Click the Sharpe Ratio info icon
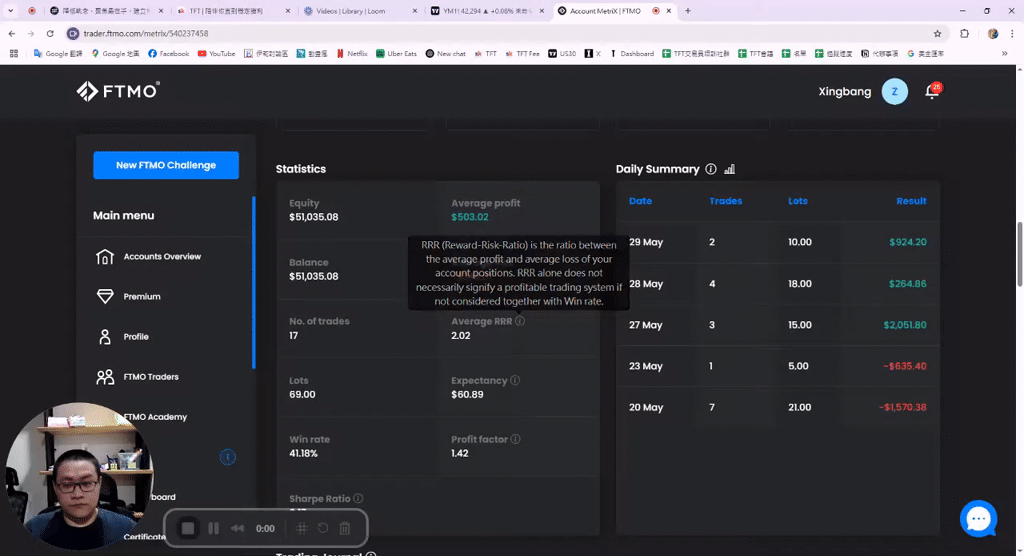Viewport: 1024px width, 556px height. tap(358, 499)
